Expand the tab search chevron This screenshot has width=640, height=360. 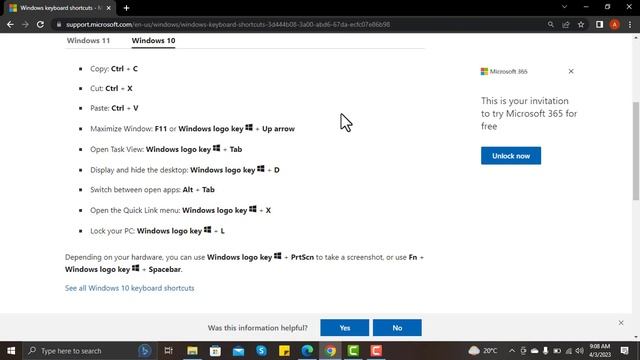[564, 7]
